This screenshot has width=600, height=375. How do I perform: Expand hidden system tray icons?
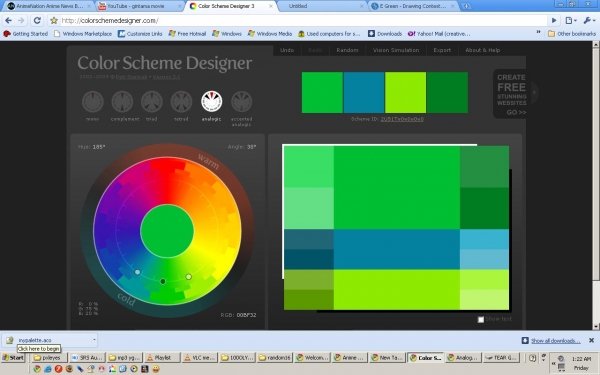pos(554,363)
